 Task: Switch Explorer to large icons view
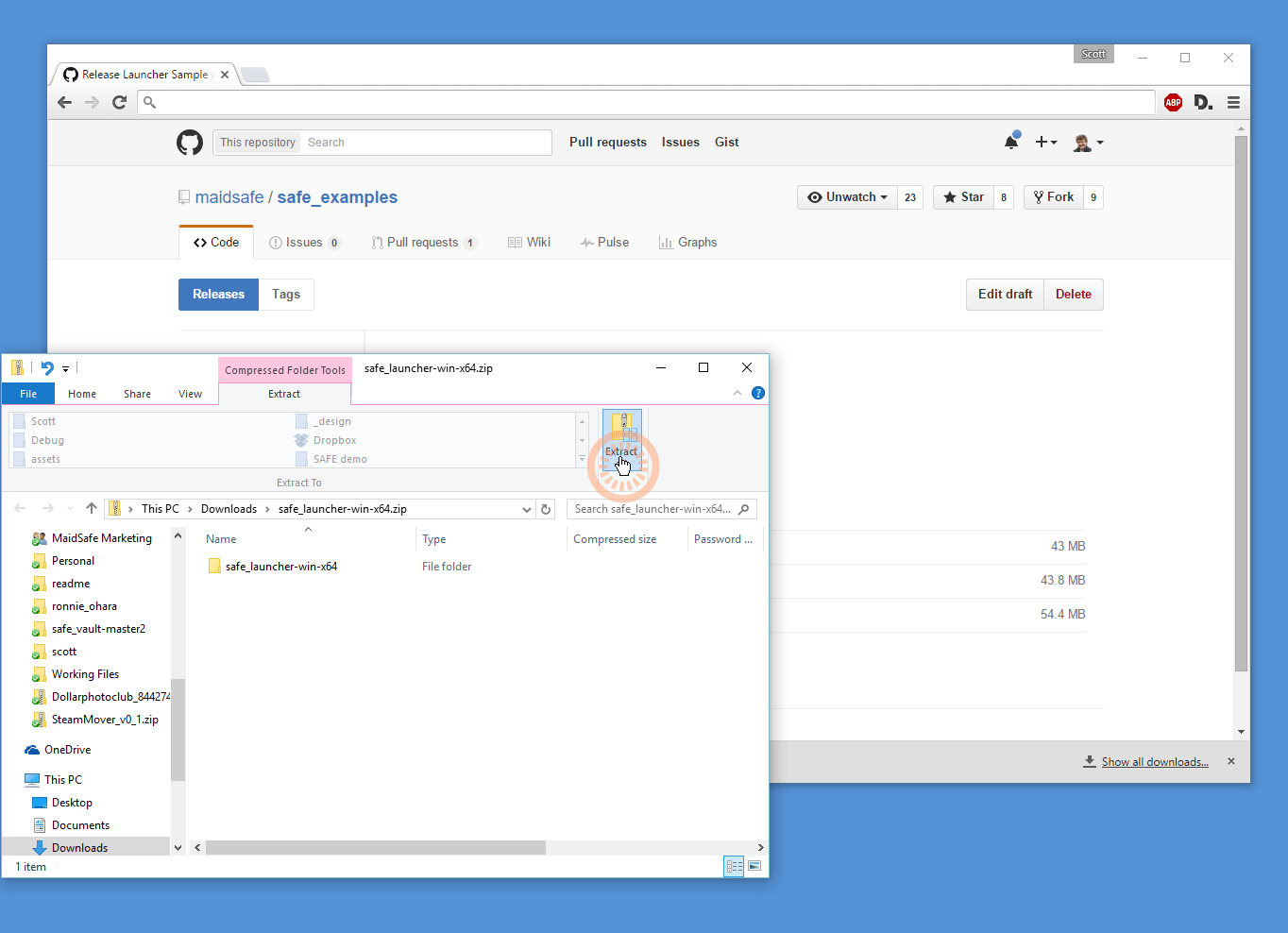pos(754,866)
